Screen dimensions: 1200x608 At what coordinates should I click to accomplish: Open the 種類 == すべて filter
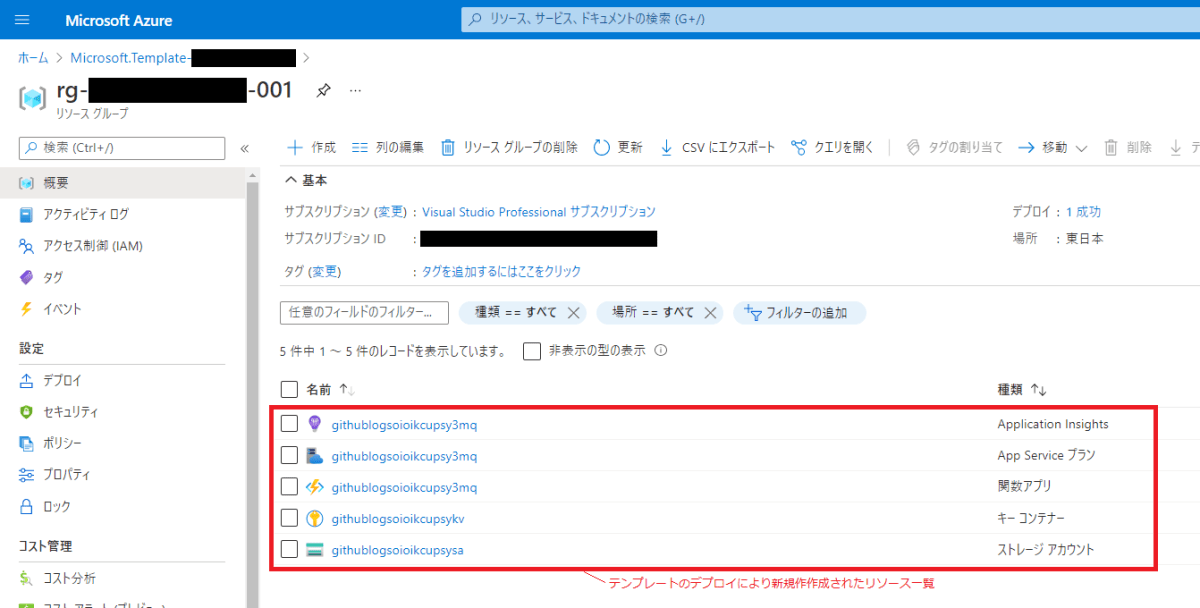tap(516, 312)
